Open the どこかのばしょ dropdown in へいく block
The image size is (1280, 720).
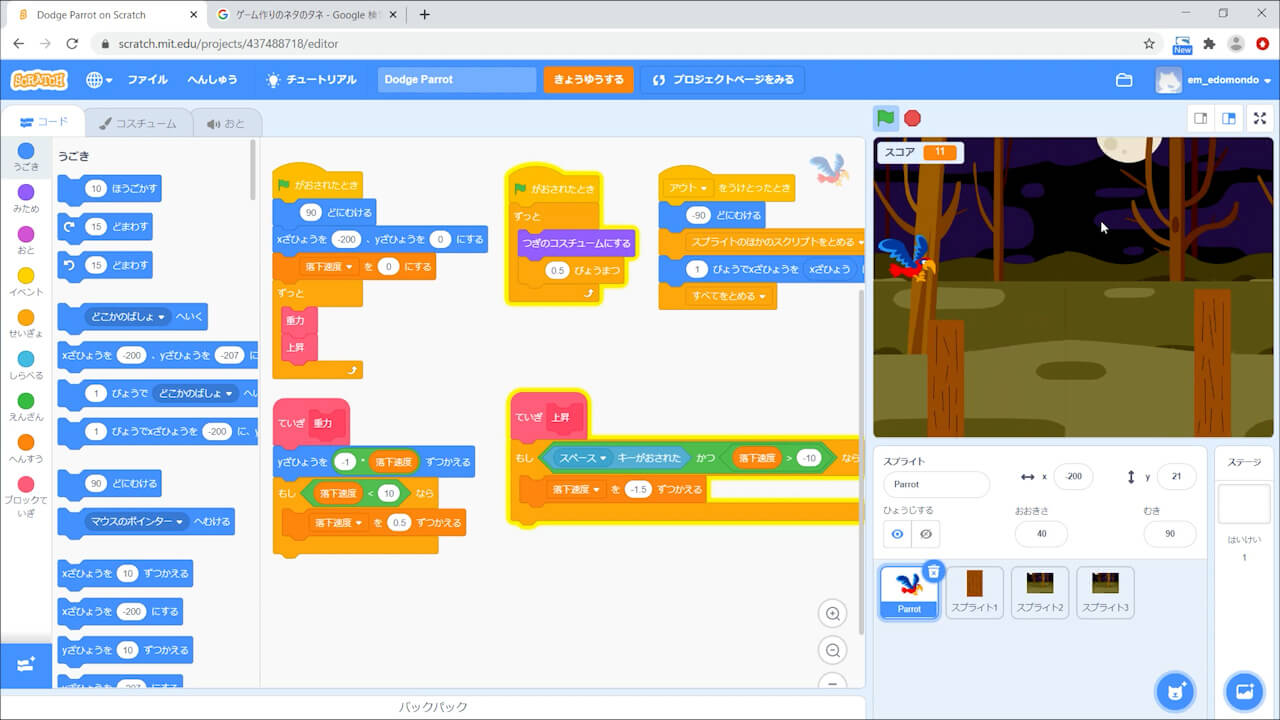[129, 317]
